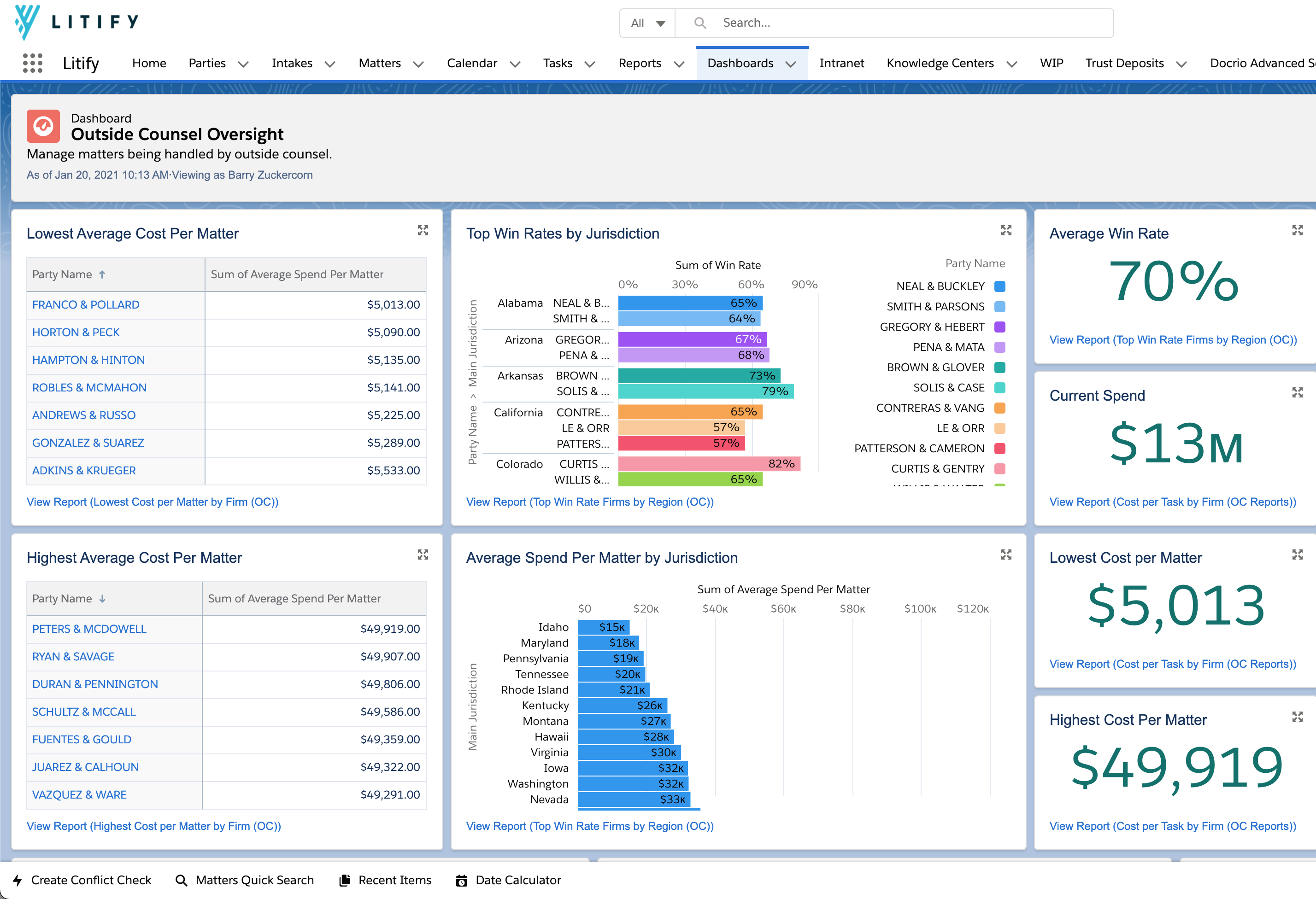Image resolution: width=1316 pixels, height=899 pixels.
Task: Click the Matters Quick Search magnifier icon
Action: 181,880
